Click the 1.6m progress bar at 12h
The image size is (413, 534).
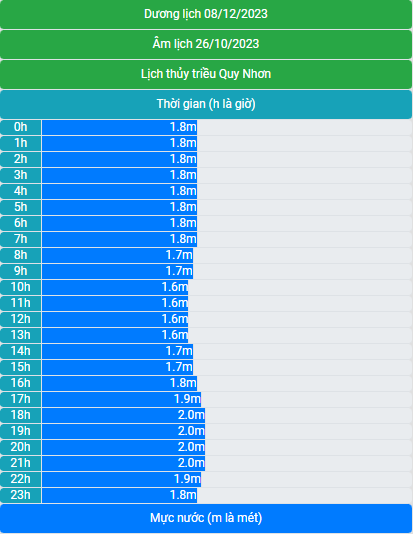point(115,319)
